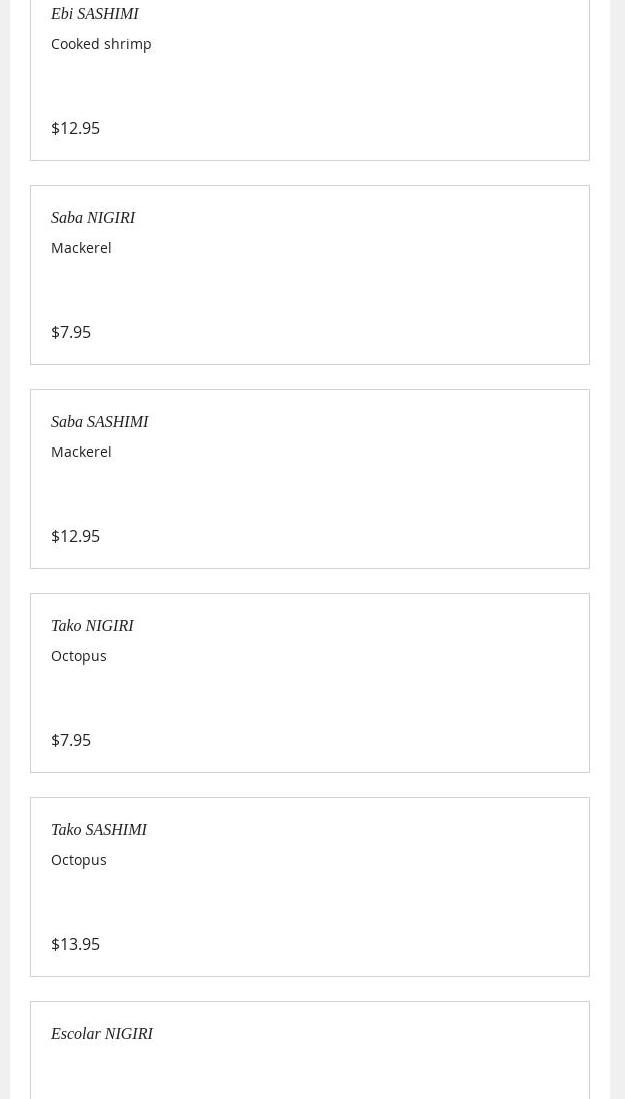Click the Ebi SASHIMI item title
Viewport: 625px width, 1099px height.
pyautogui.click(x=95, y=14)
